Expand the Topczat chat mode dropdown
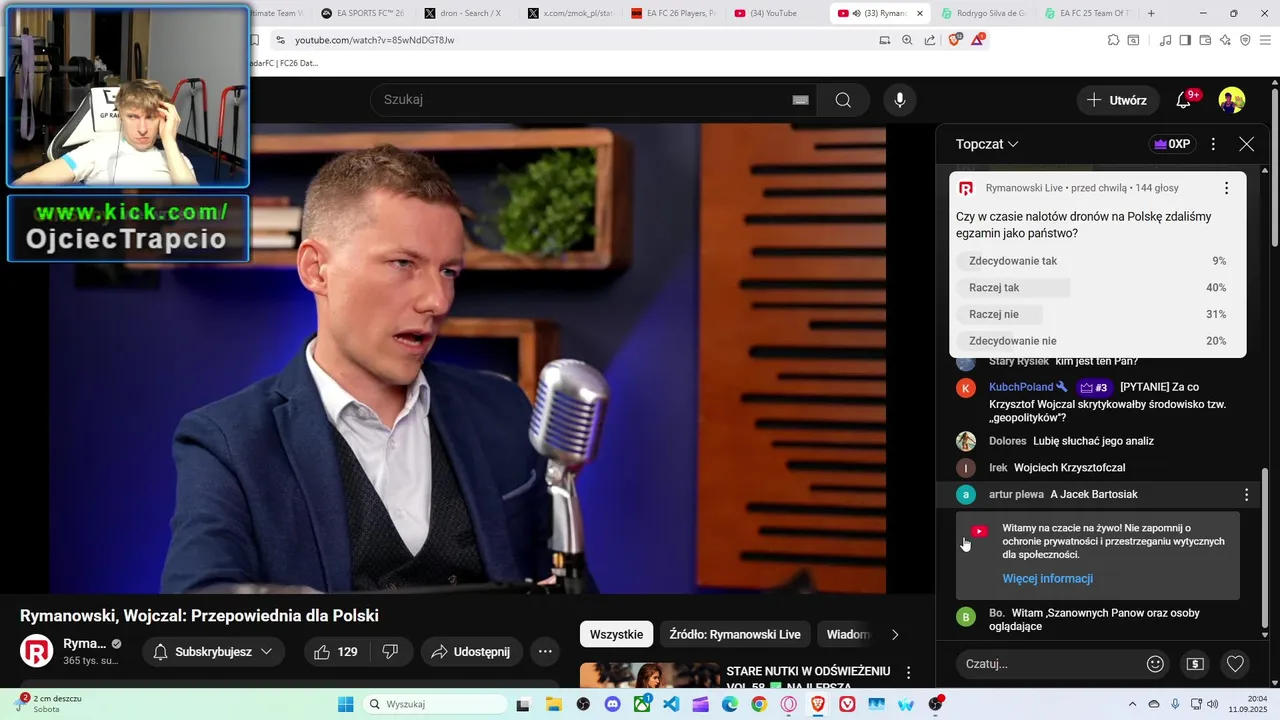1280x720 pixels. tap(987, 144)
